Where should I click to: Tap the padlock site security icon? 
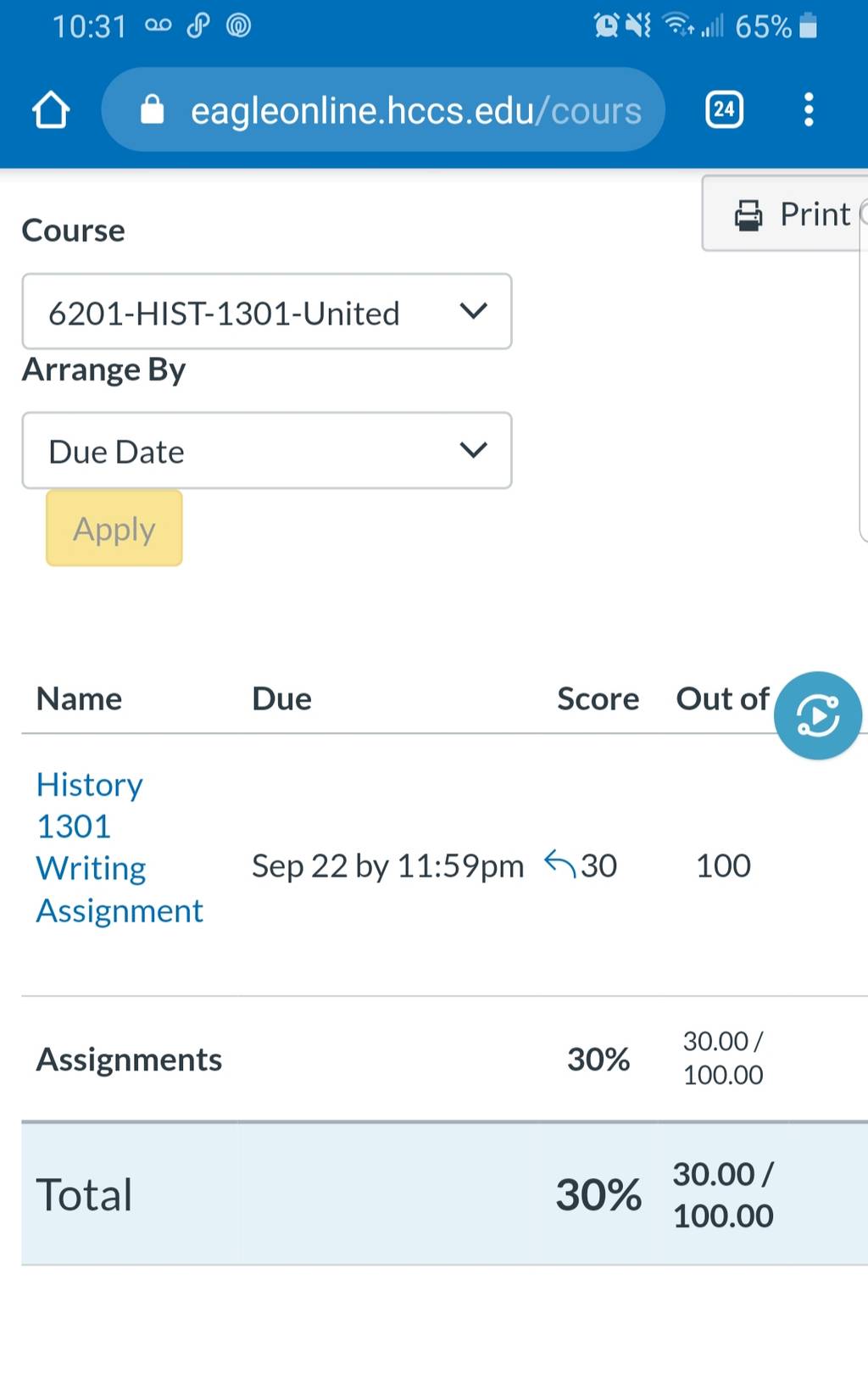tap(152, 109)
